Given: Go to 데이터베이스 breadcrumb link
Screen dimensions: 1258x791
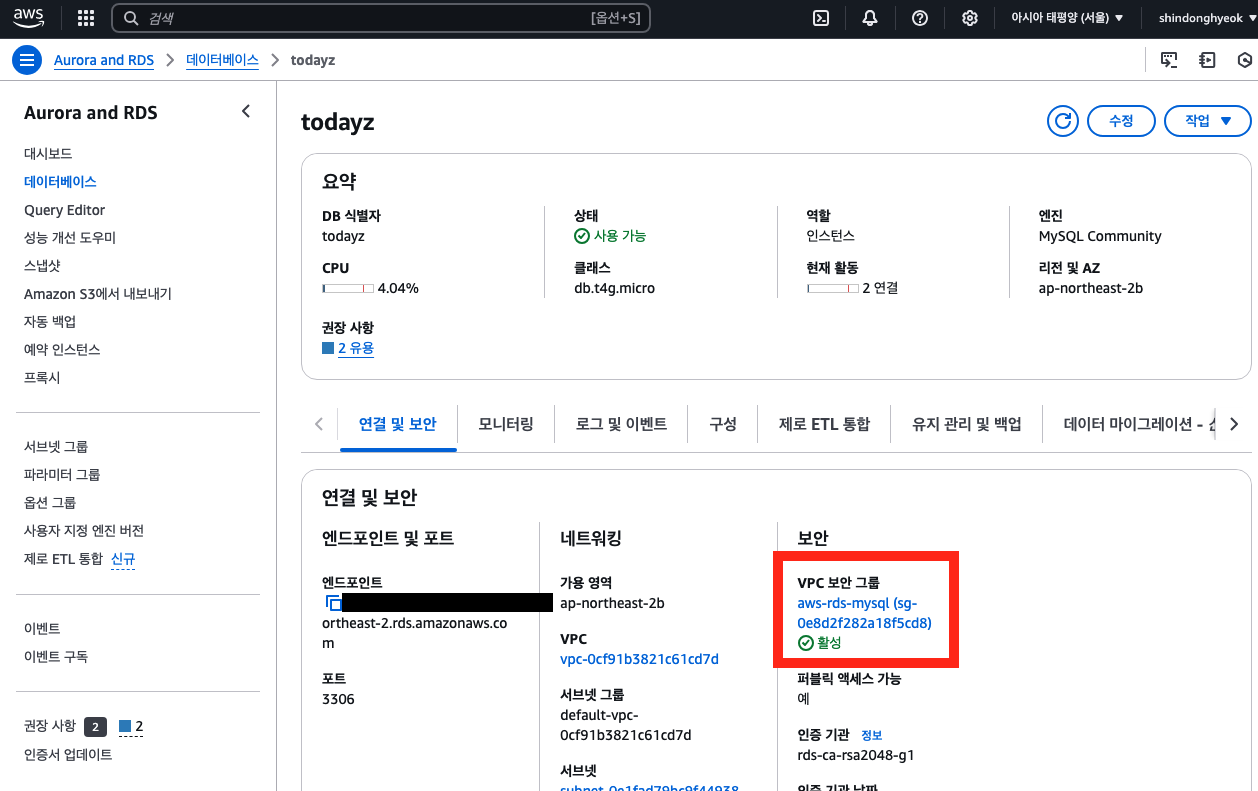Looking at the screenshot, I should tap(222, 60).
